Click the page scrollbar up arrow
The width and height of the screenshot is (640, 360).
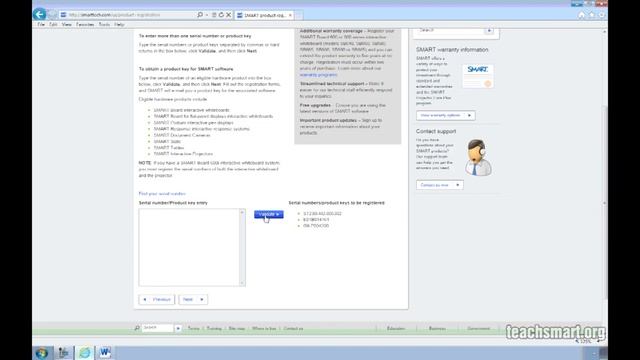[x=604, y=32]
